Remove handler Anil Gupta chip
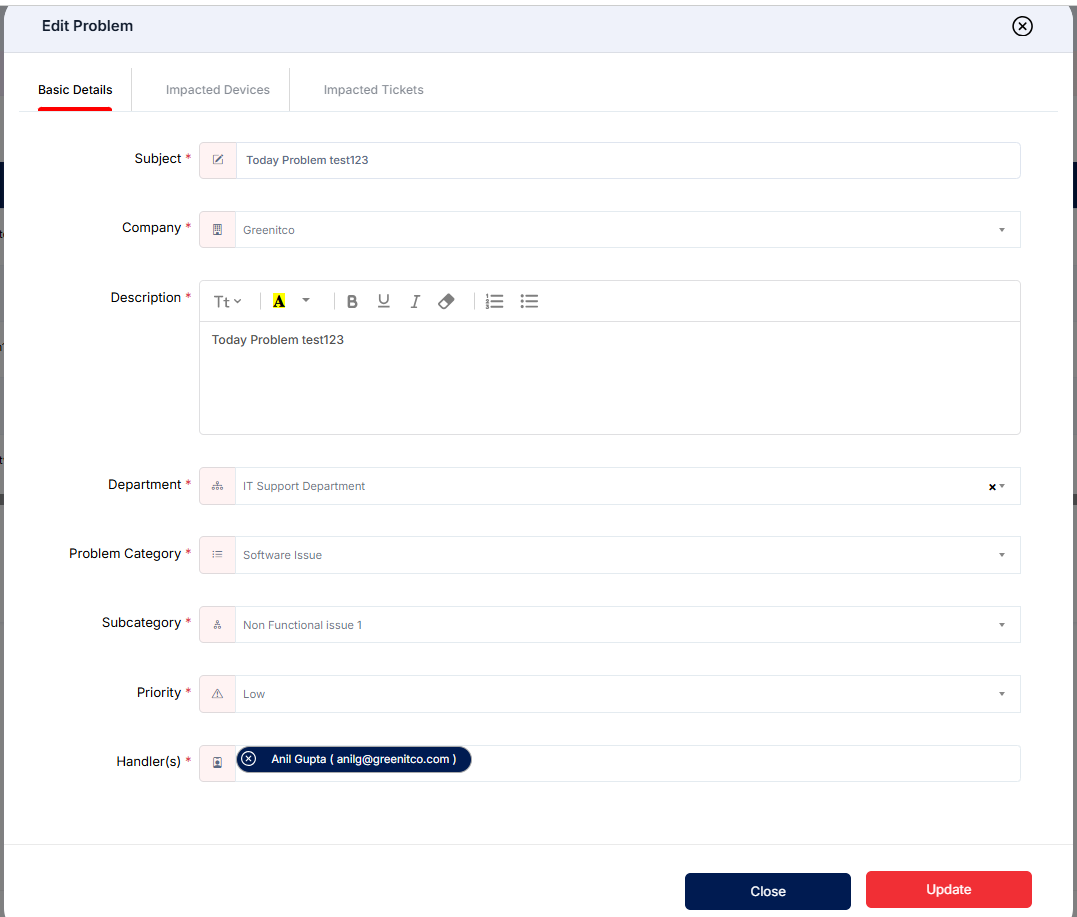 point(249,759)
